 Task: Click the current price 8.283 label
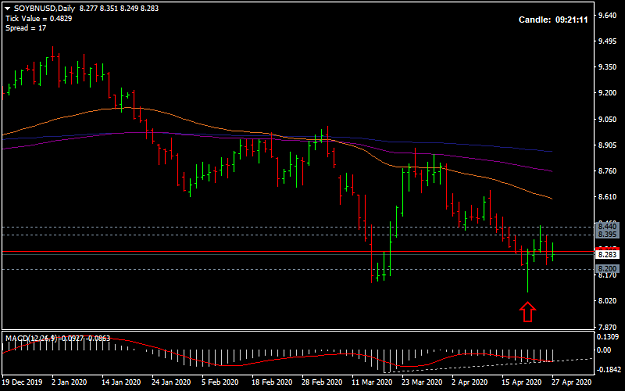(x=607, y=254)
